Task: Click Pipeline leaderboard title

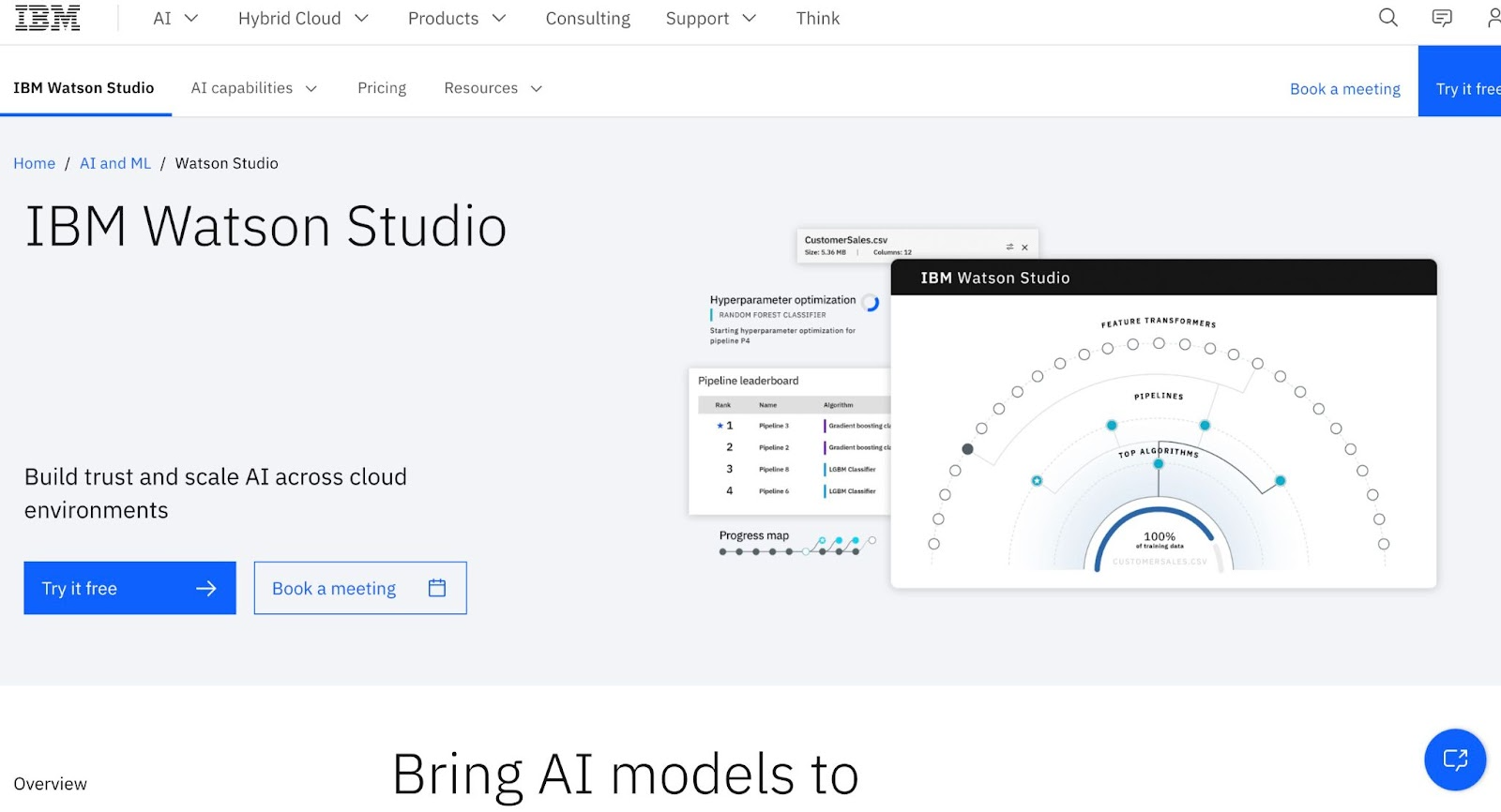Action: pos(748,381)
